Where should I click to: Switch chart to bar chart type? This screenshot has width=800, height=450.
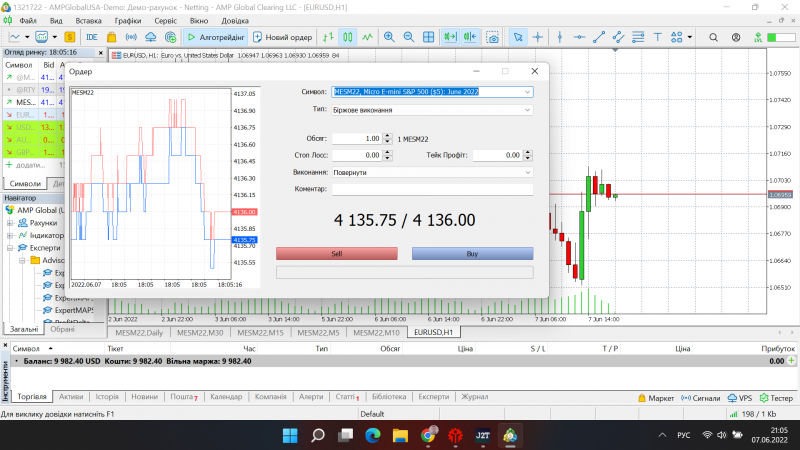[x=328, y=37]
